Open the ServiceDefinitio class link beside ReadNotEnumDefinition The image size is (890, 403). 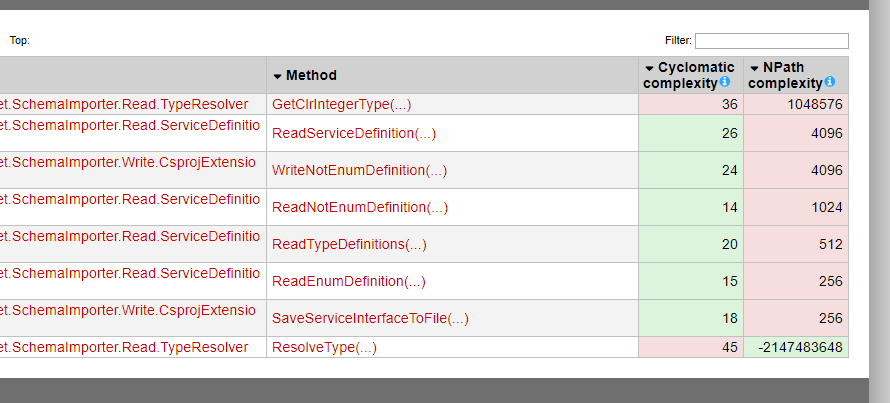click(x=130, y=200)
